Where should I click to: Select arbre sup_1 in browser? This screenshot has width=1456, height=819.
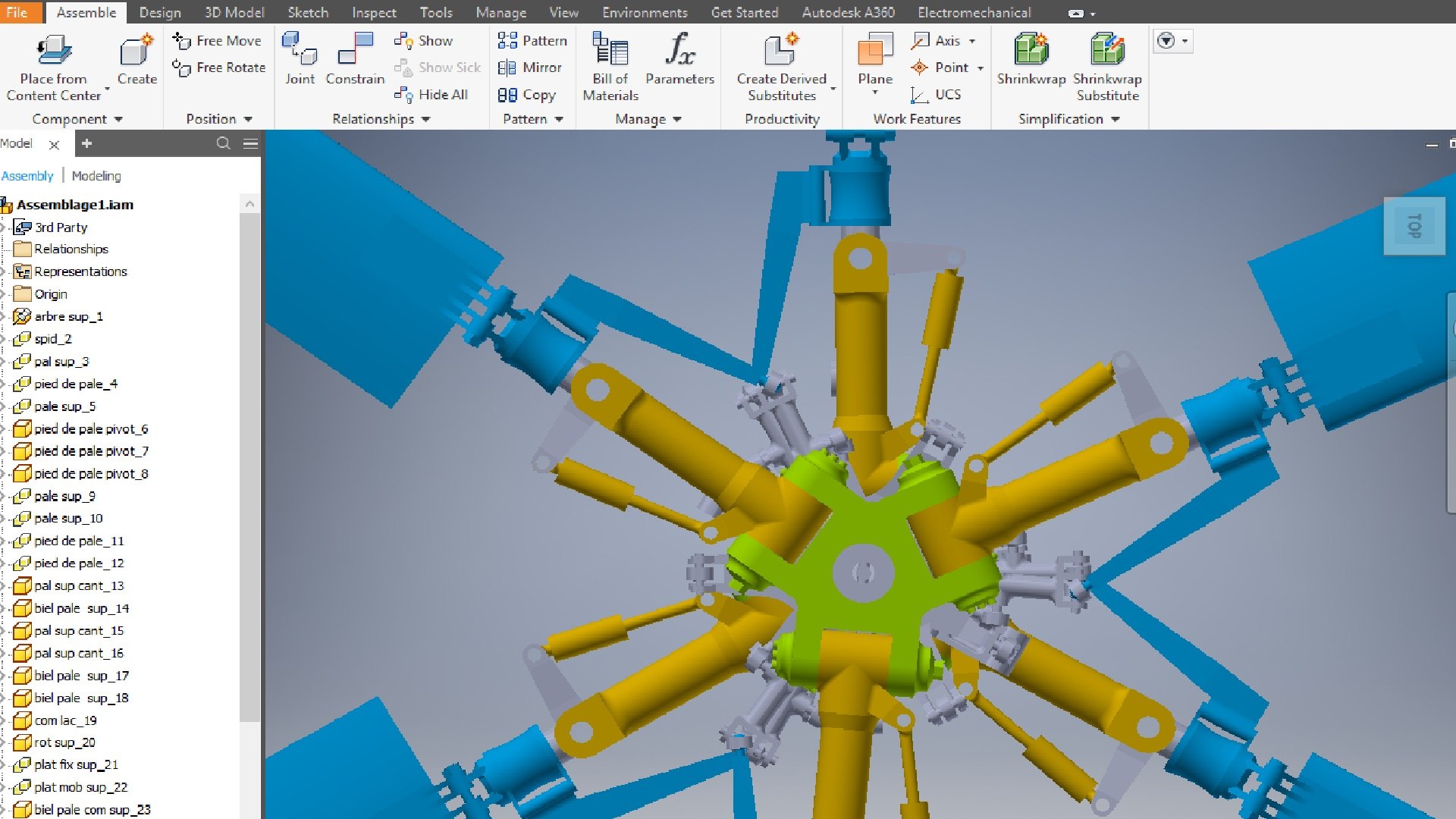pos(68,316)
